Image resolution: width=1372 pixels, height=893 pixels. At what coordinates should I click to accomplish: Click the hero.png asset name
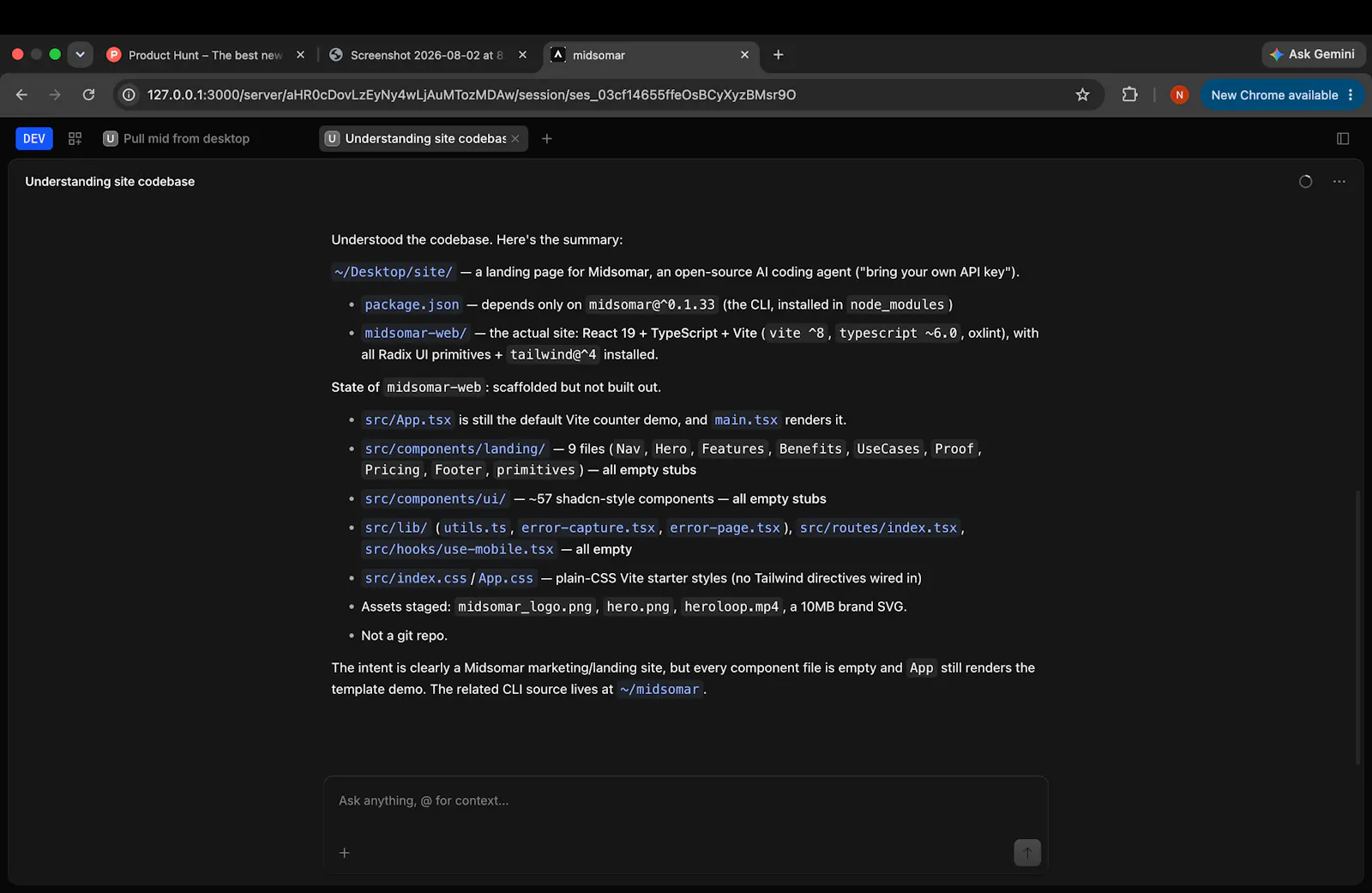[x=638, y=606]
